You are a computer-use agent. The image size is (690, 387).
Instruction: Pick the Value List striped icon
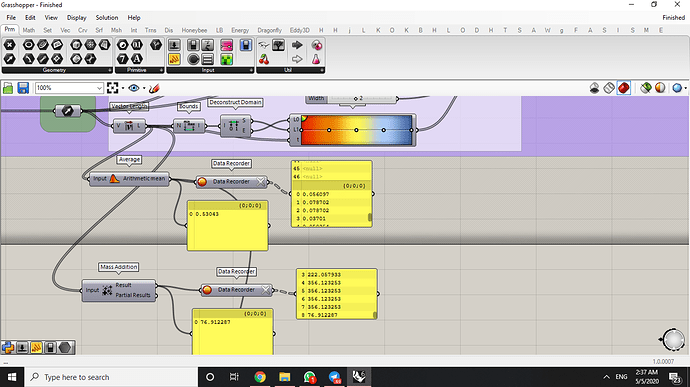[208, 59]
